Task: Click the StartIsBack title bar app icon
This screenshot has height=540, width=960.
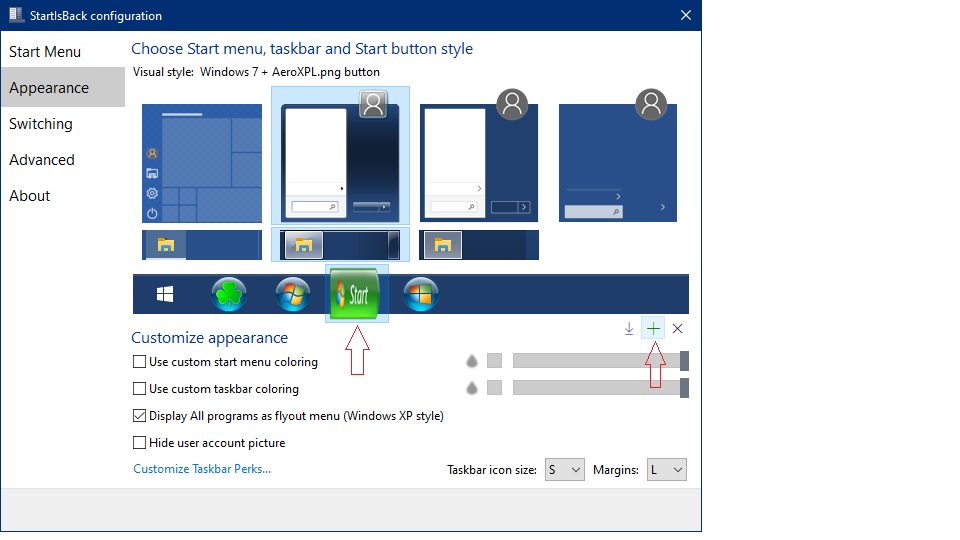Action: point(16,15)
